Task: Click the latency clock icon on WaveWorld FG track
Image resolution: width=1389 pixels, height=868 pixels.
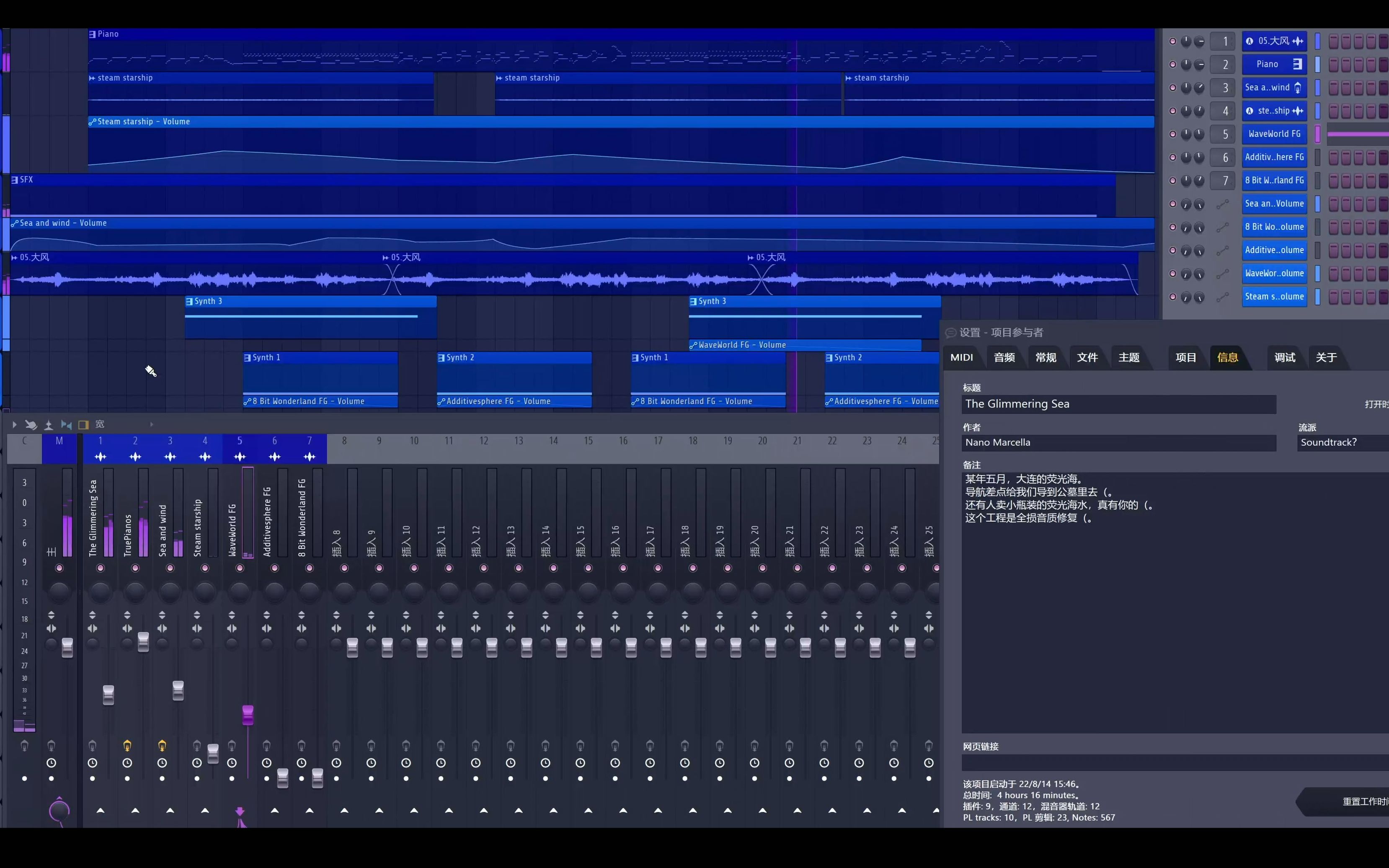Action: coord(232,763)
